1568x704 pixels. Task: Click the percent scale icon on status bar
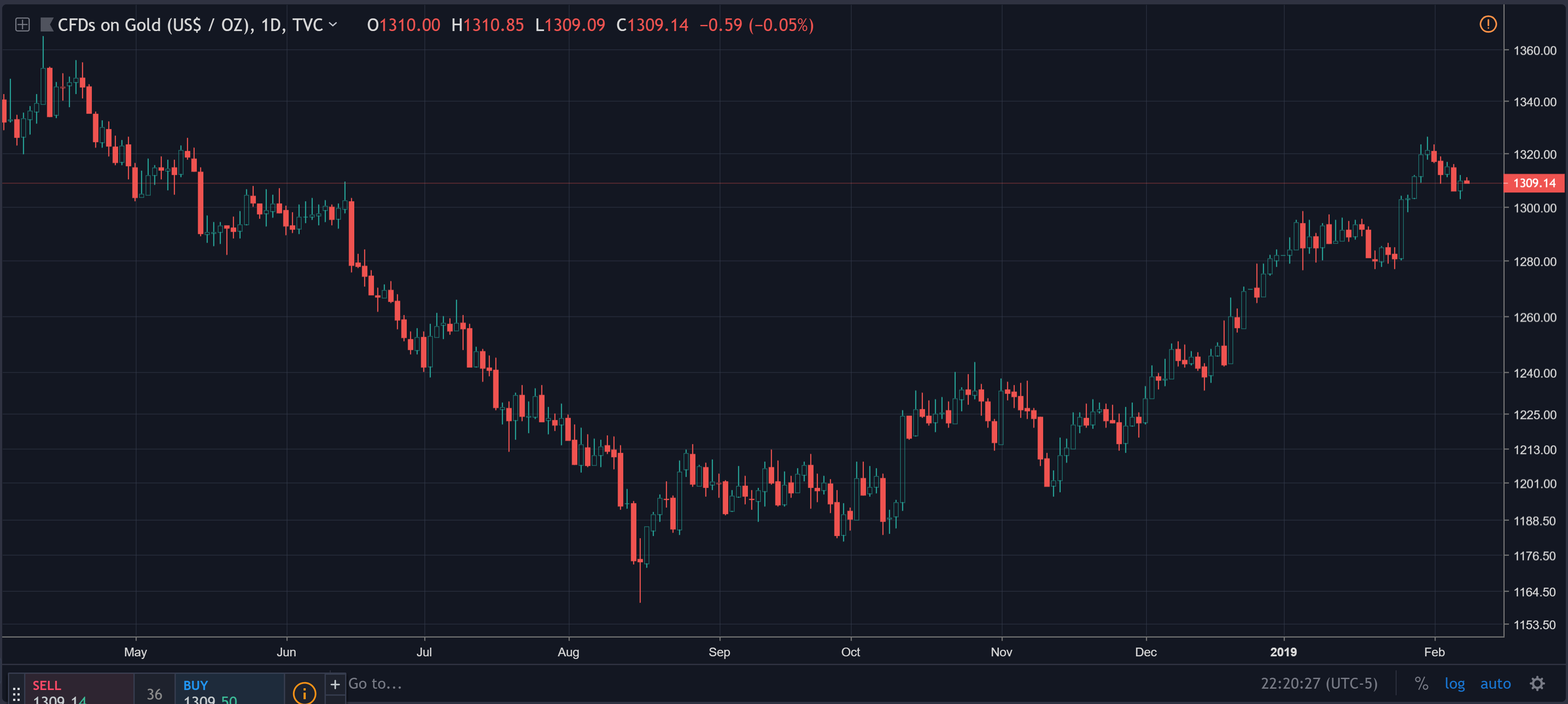pyautogui.click(x=1422, y=683)
